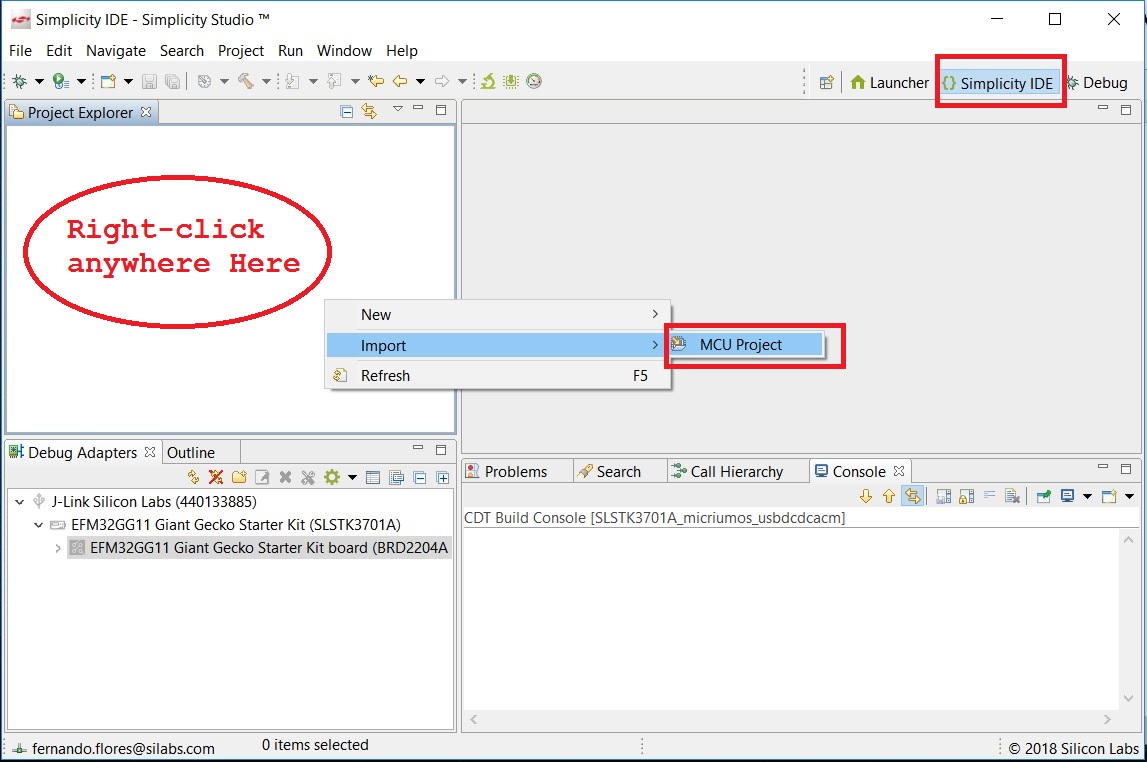
Task: Switch to the Problems tab
Action: 514,472
